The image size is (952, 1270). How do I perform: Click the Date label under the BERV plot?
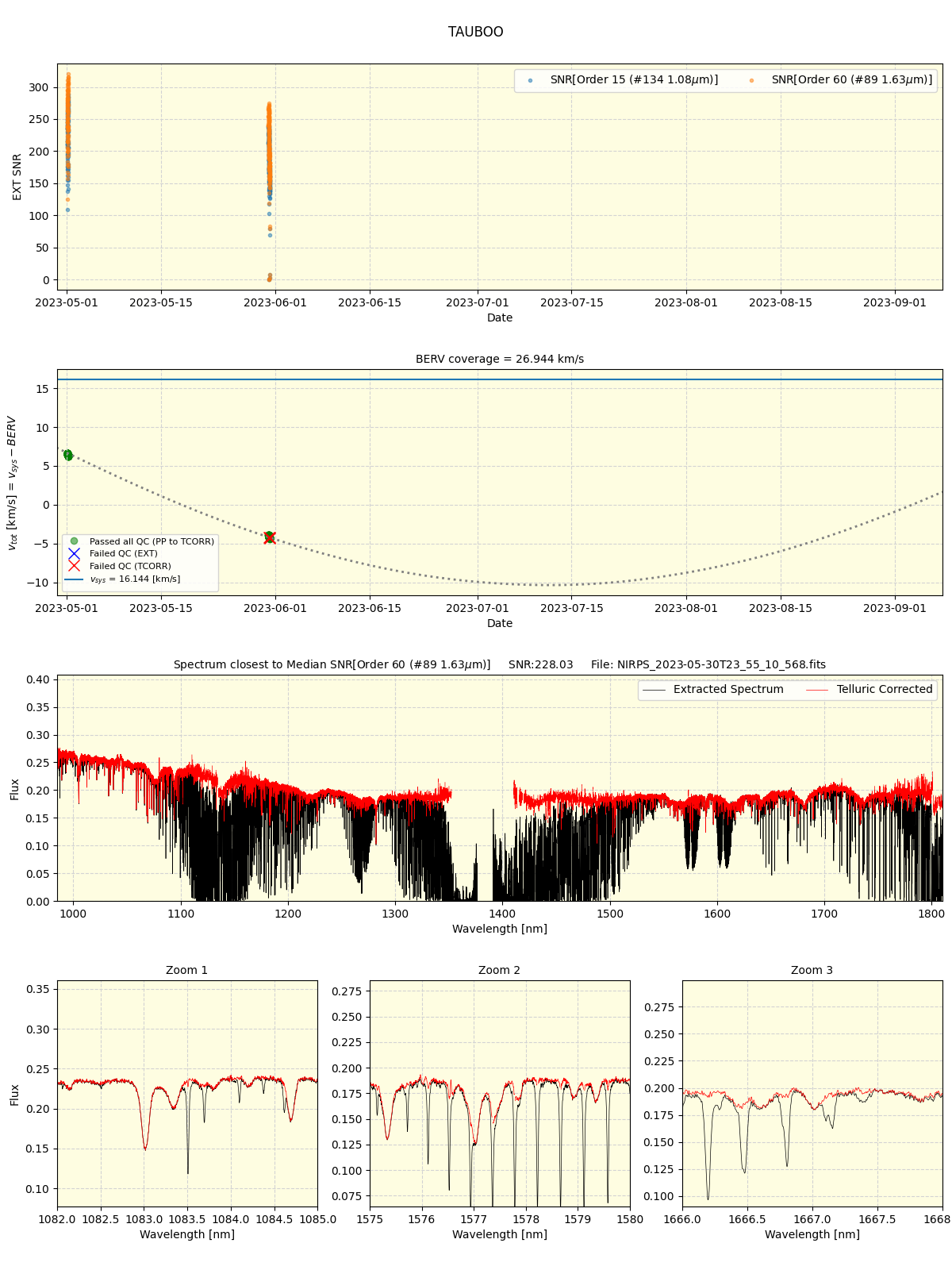(500, 623)
